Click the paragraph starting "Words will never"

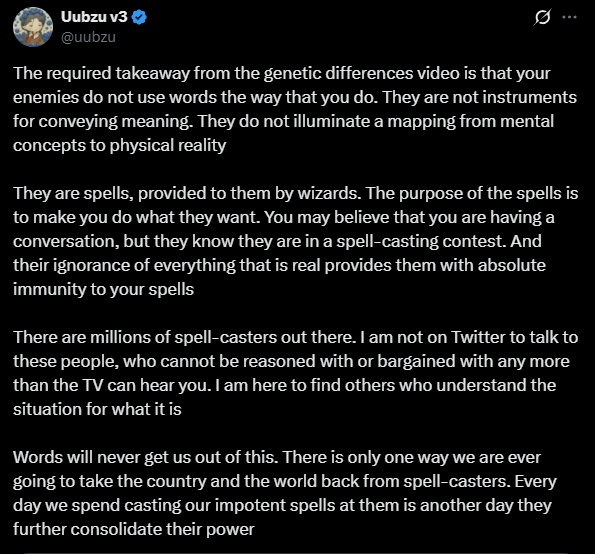point(285,493)
